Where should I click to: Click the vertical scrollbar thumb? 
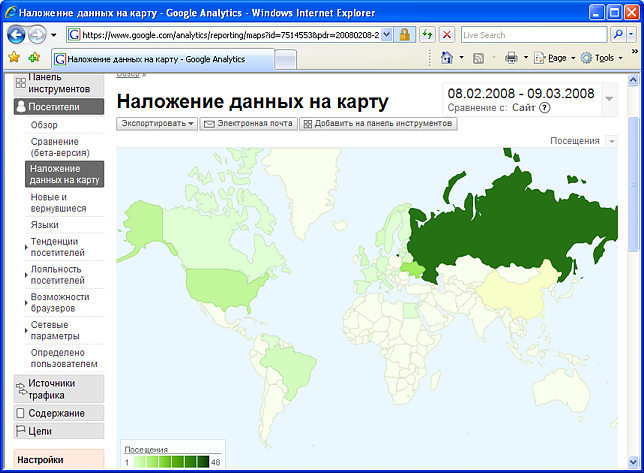tap(633, 184)
